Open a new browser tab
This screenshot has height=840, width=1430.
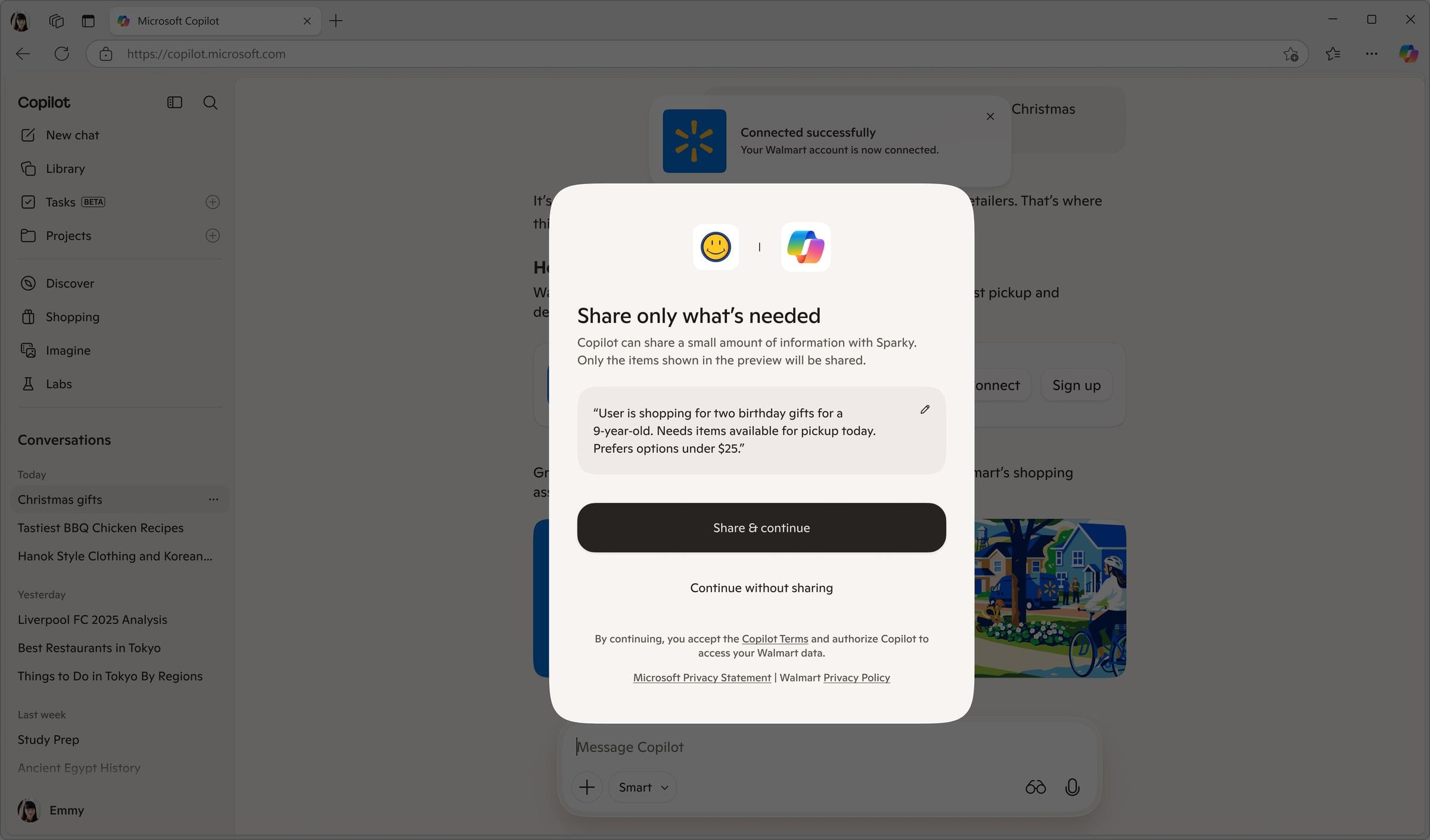336,21
